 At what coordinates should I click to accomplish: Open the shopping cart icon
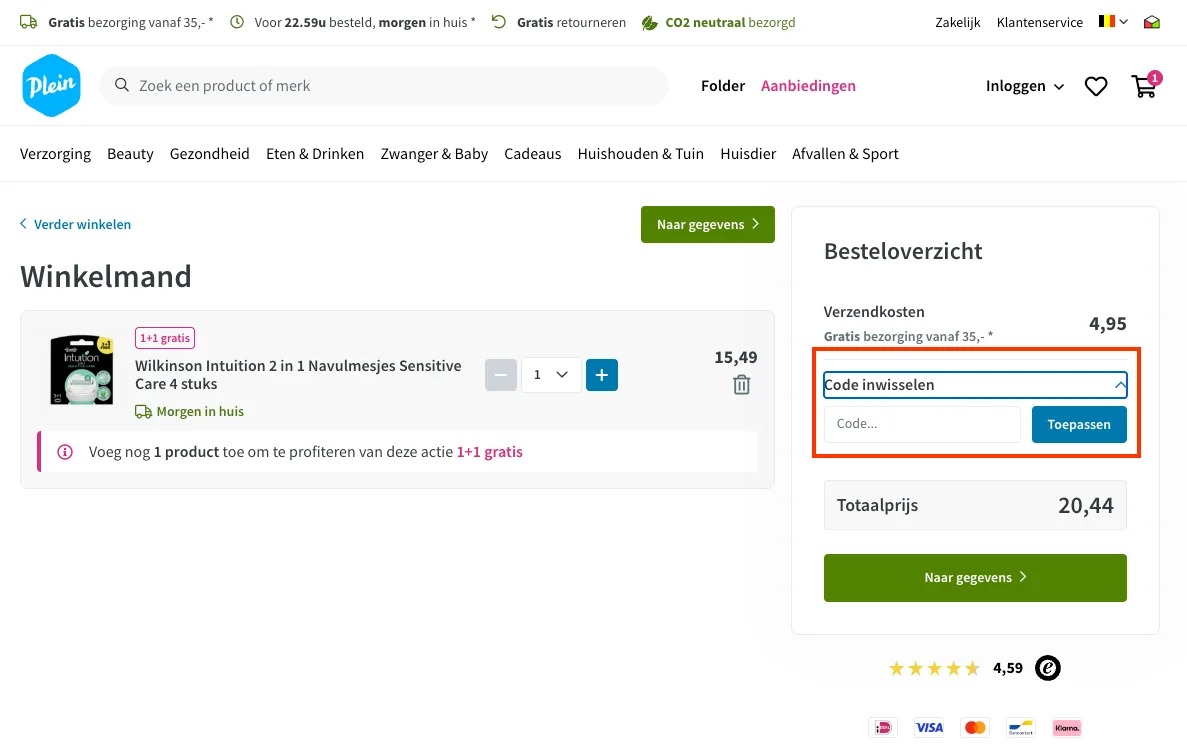click(1144, 87)
